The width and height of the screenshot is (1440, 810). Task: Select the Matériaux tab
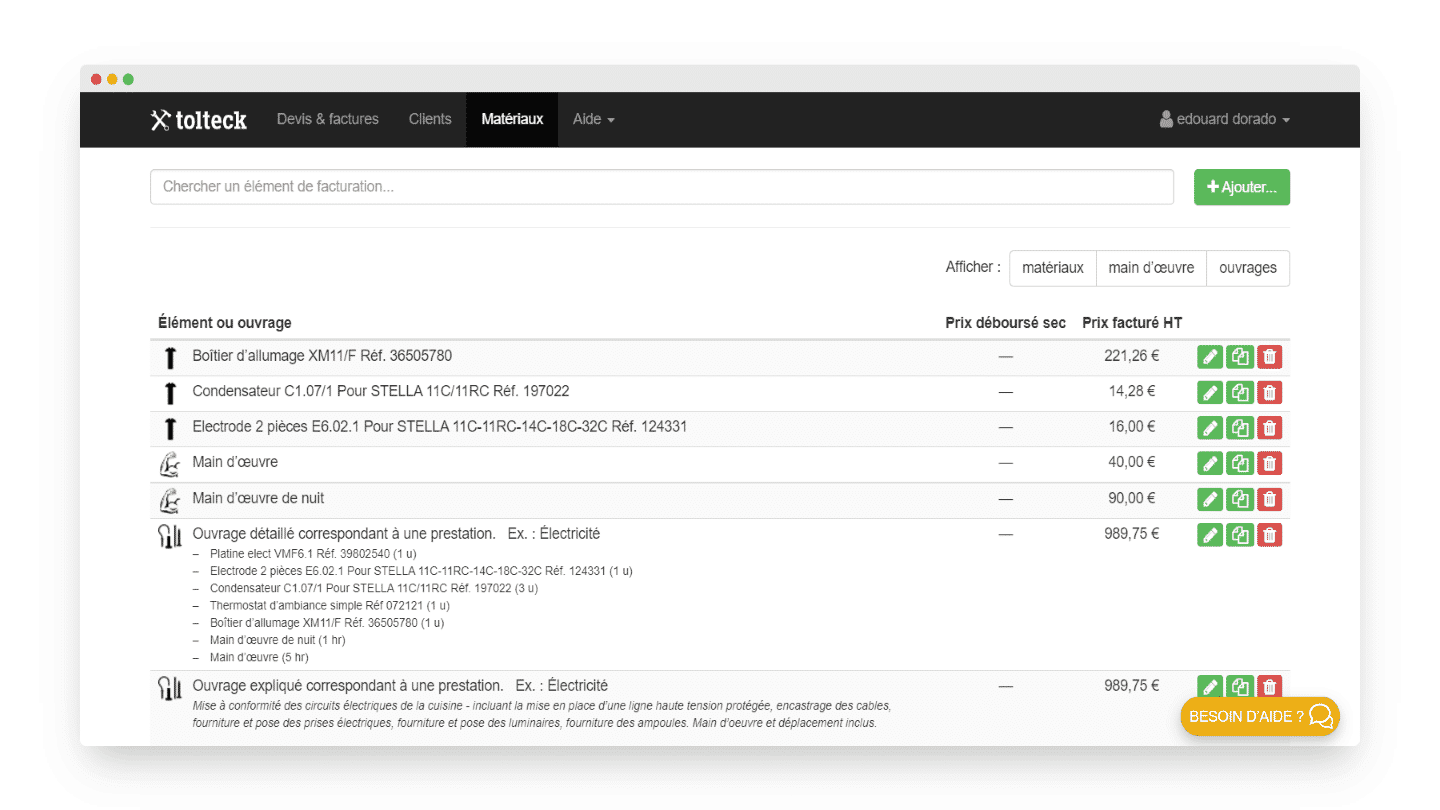tap(512, 119)
